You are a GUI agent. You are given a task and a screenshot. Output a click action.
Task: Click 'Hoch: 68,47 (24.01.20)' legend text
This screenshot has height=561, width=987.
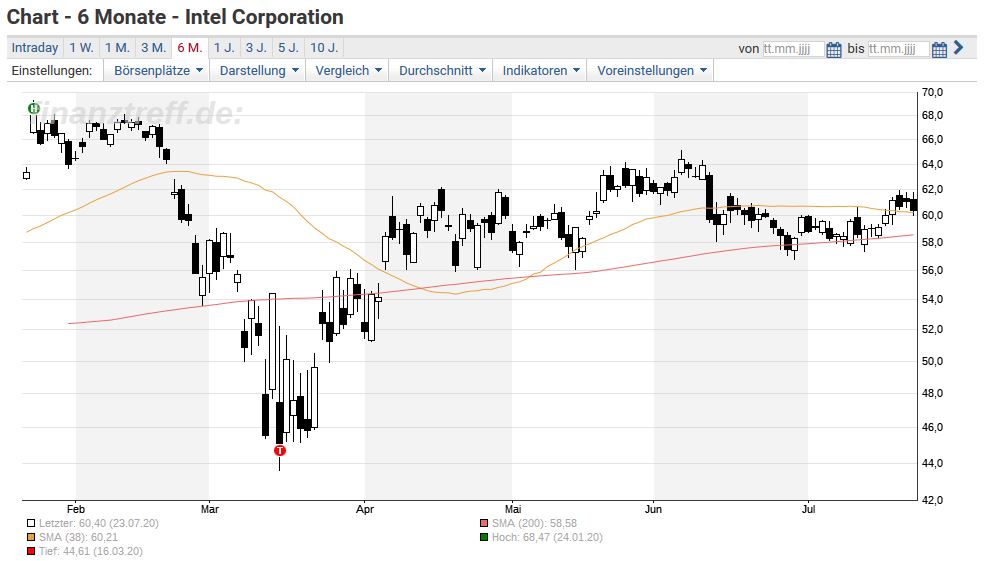pyautogui.click(x=547, y=537)
